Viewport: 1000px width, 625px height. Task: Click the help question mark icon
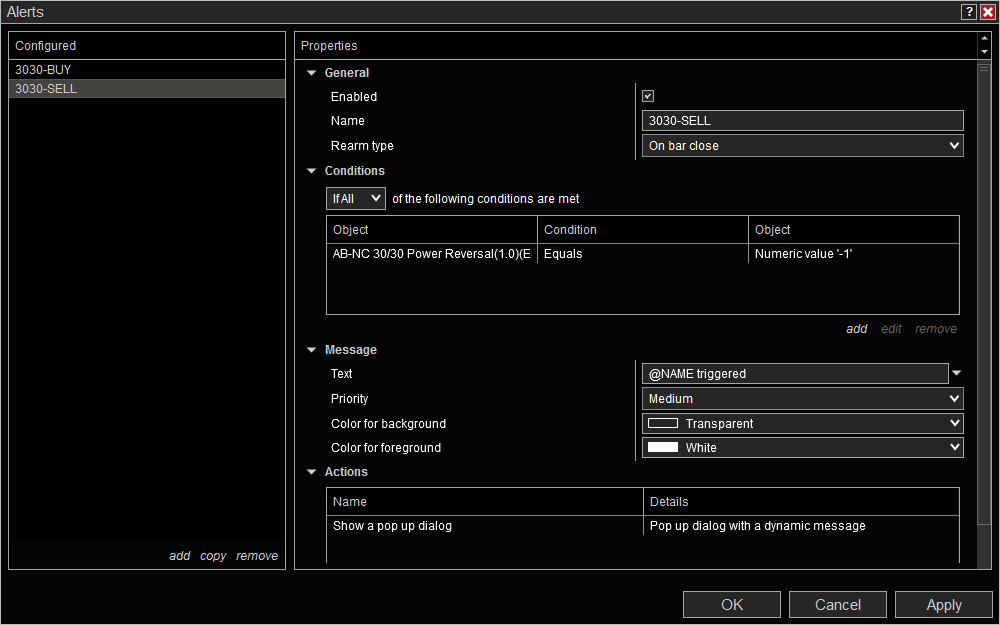969,12
